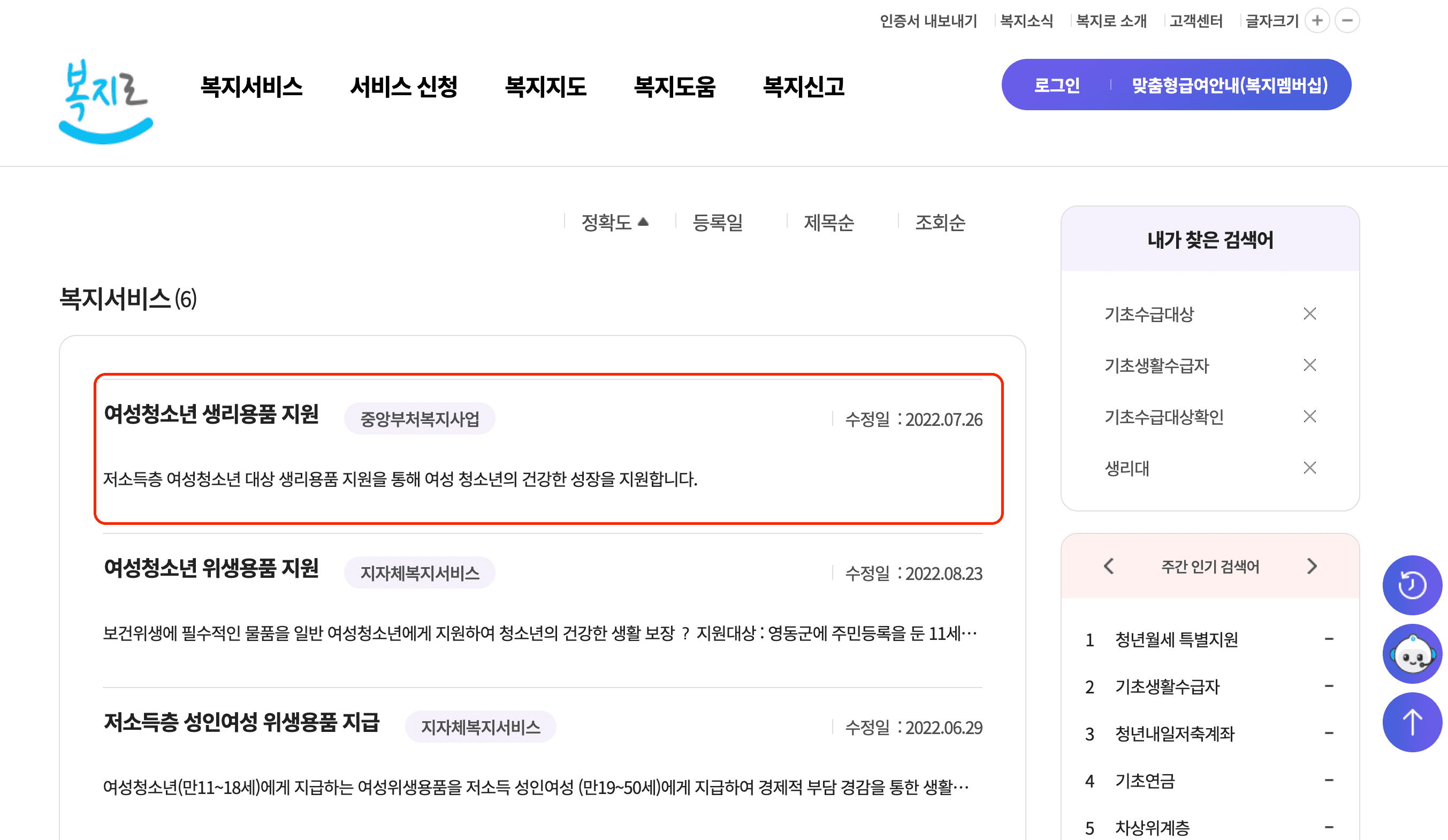The height and width of the screenshot is (840, 1448).
Task: Increase font size with plus icon
Action: click(x=1317, y=21)
